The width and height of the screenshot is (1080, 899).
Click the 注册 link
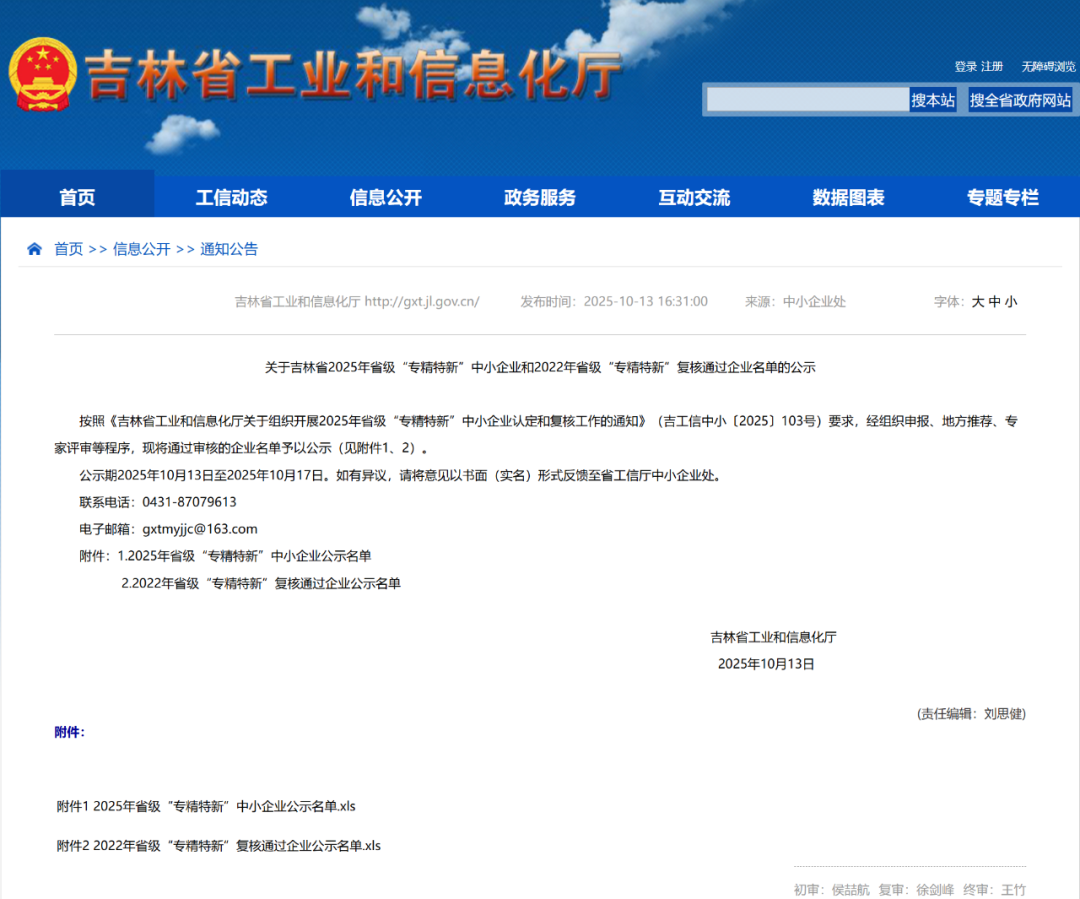tap(992, 67)
